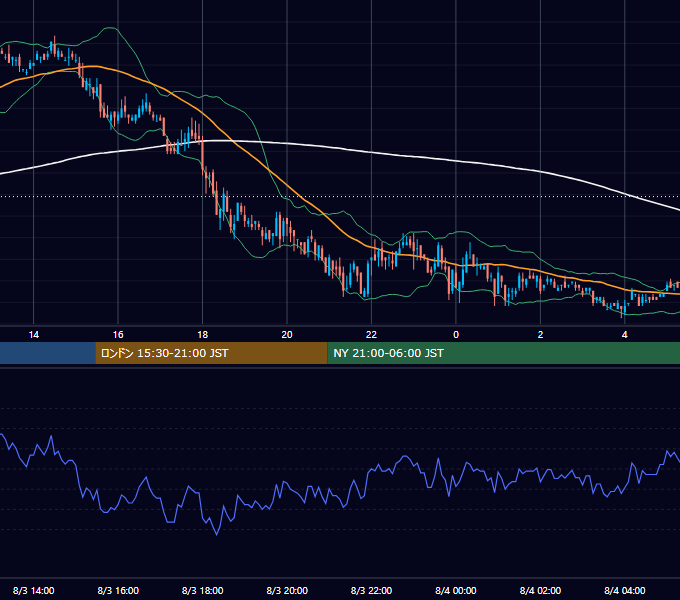Click the 8/3 16:00 time label
The width and height of the screenshot is (680, 600).
click(118, 590)
